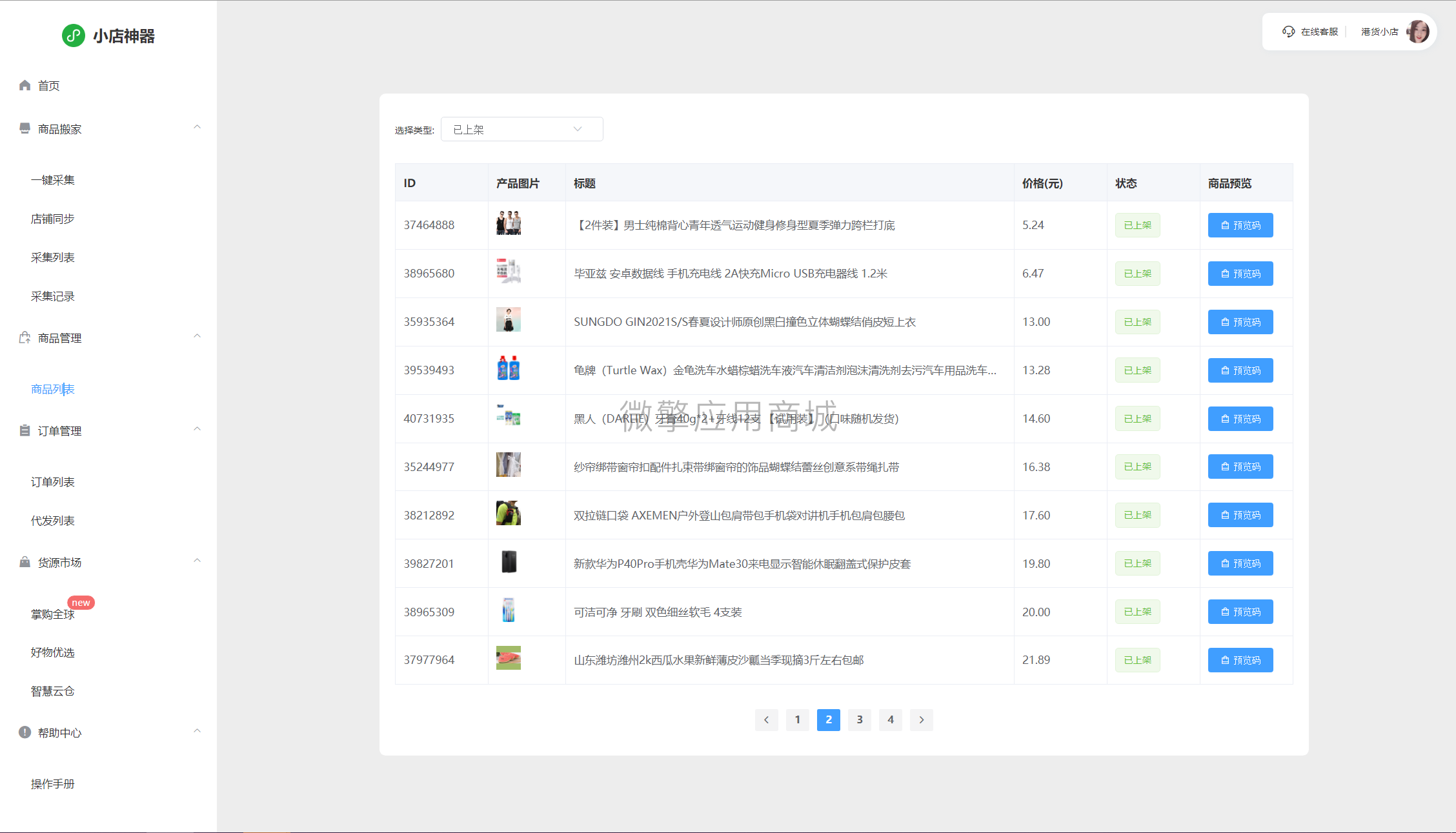The image size is (1456, 833).
Task: Jump to page 3 of product list
Action: click(859, 719)
